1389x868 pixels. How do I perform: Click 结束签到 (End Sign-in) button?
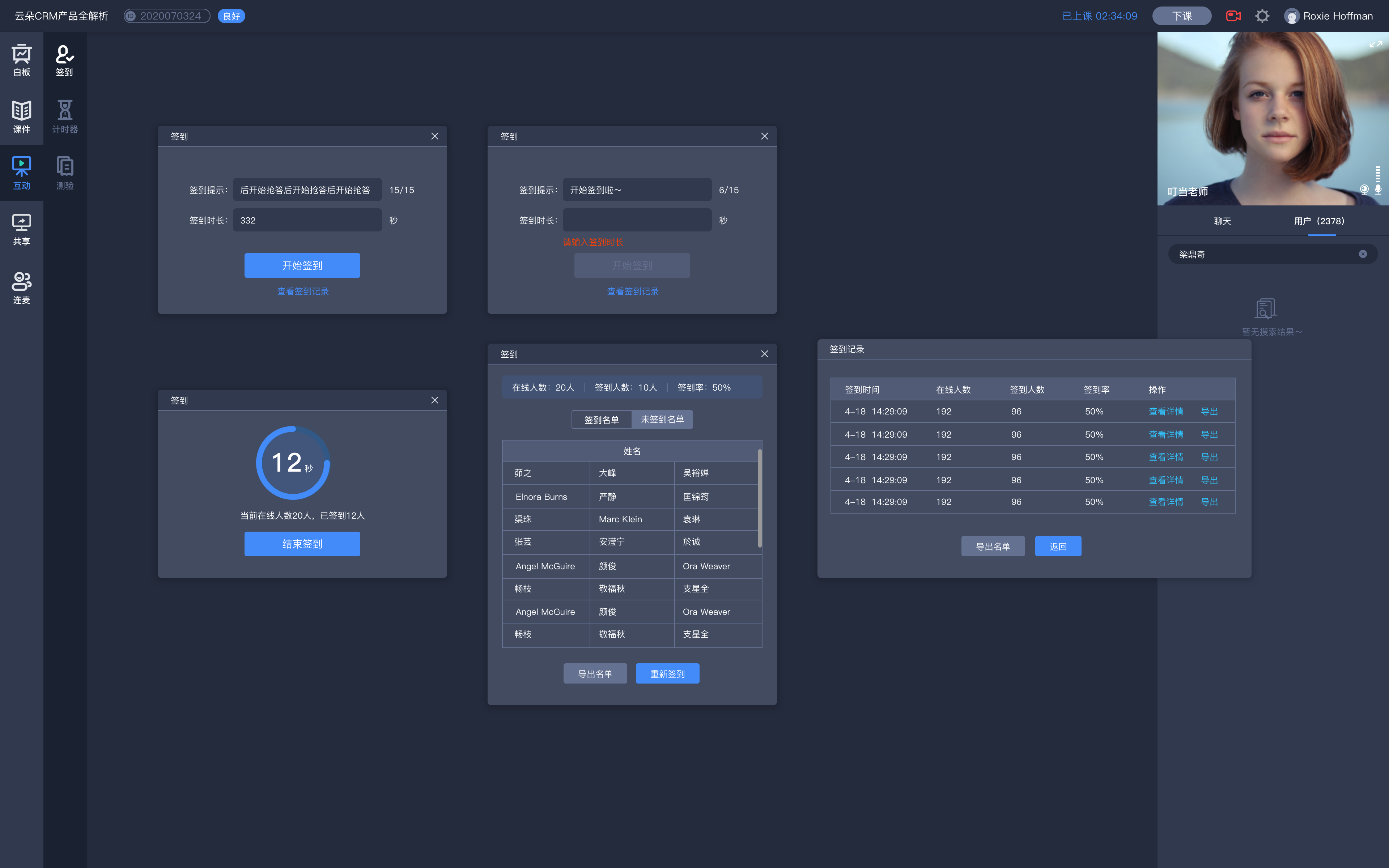point(302,543)
